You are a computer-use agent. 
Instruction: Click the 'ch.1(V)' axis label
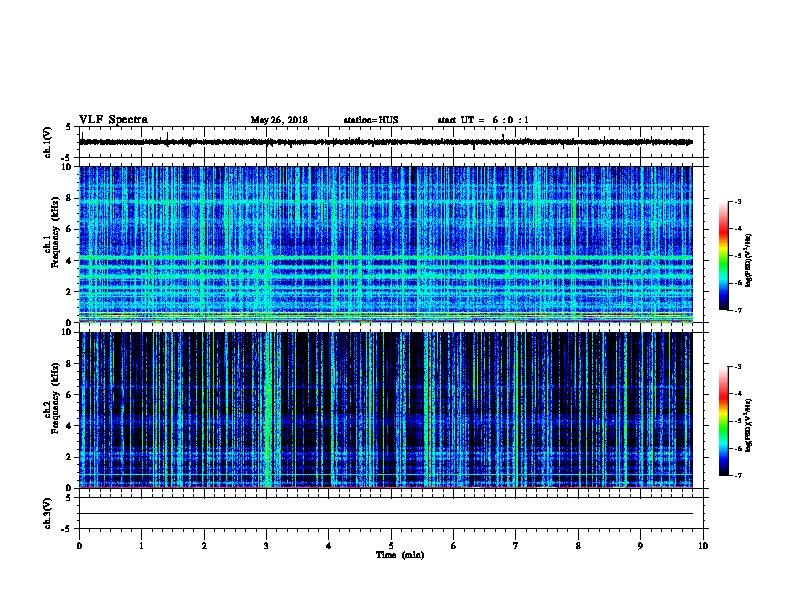coord(48,142)
